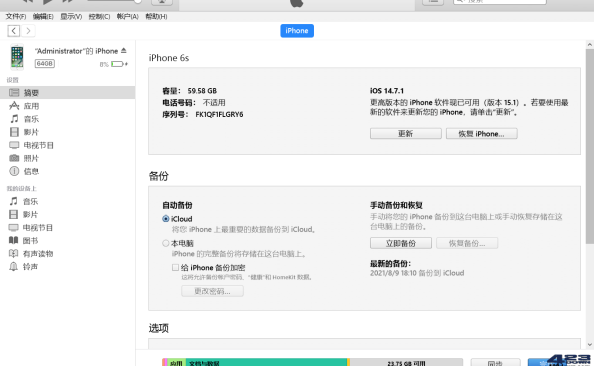Open the 帐户(A) menu
This screenshot has width=594, height=366.
coord(127,16)
